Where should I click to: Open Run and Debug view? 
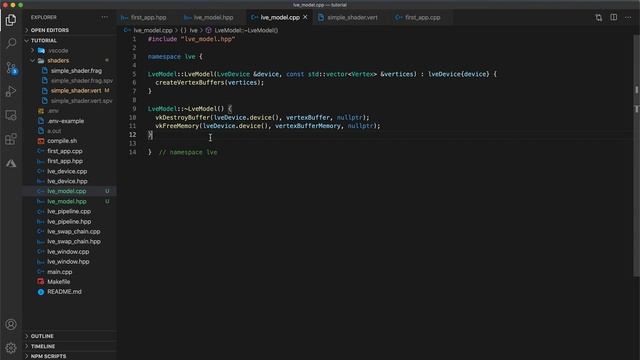click(x=11, y=91)
